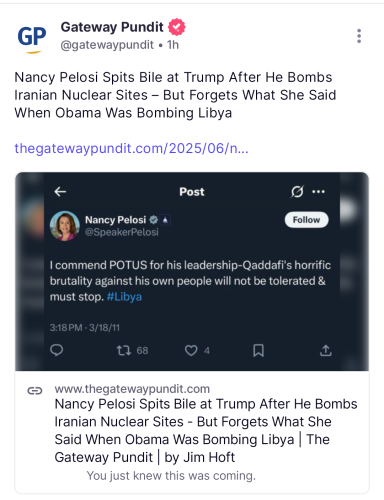Click the share upload icon
The width and height of the screenshot is (384, 500).
coord(326,350)
